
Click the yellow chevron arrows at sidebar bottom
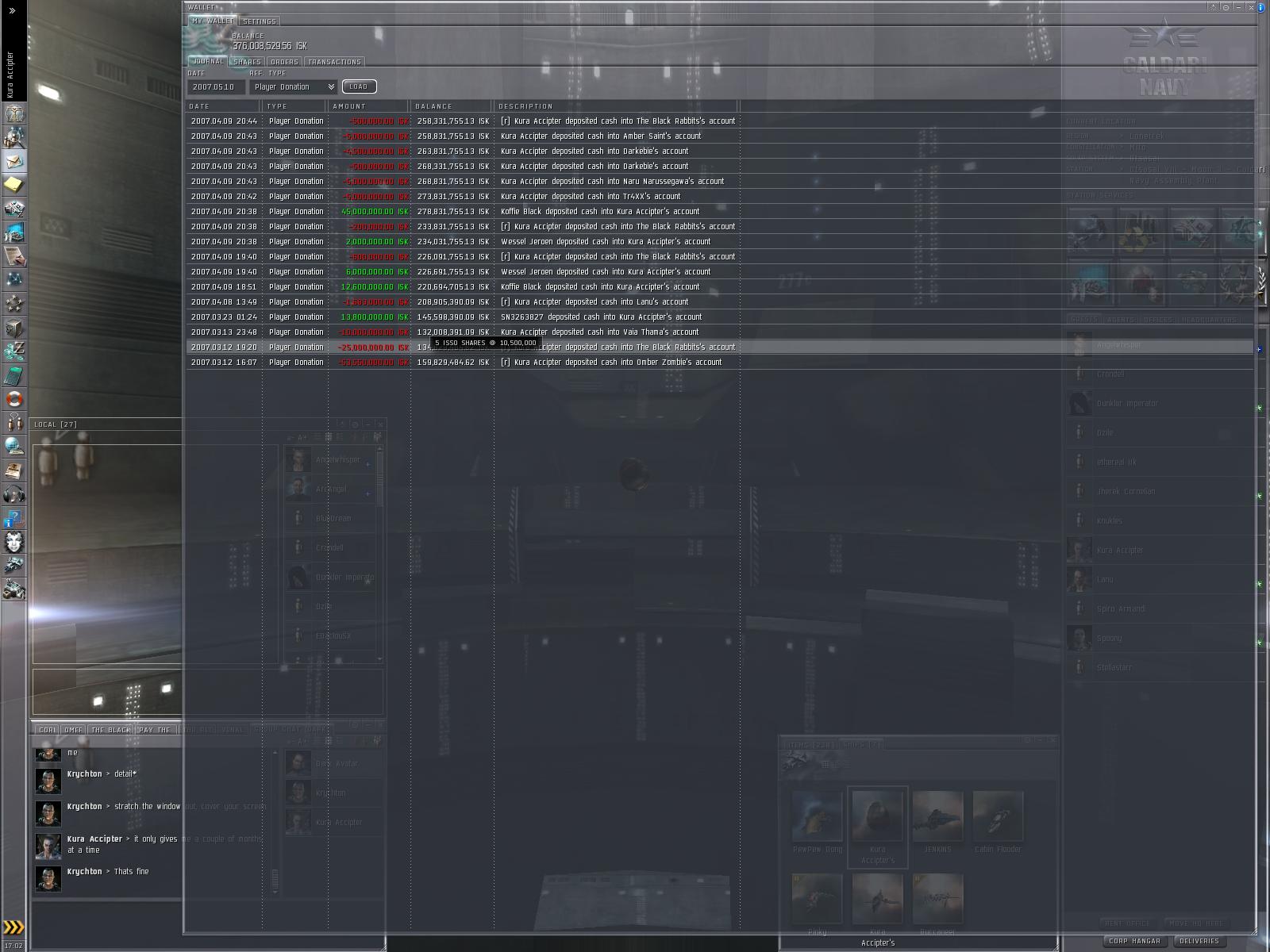pyautogui.click(x=13, y=927)
